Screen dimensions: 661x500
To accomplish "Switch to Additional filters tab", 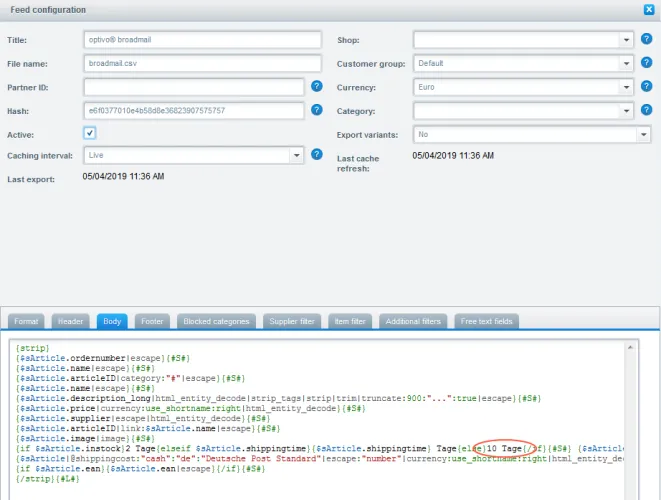I will click(413, 321).
